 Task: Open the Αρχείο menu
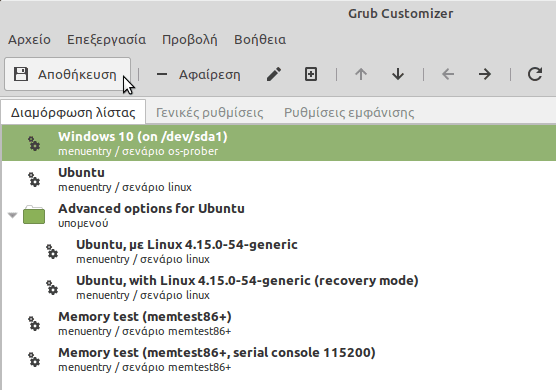(29, 40)
